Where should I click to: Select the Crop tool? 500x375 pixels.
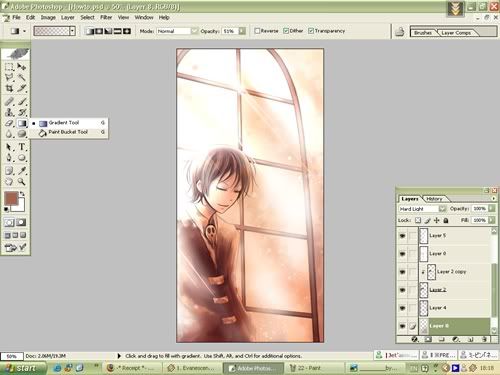pos(9,88)
